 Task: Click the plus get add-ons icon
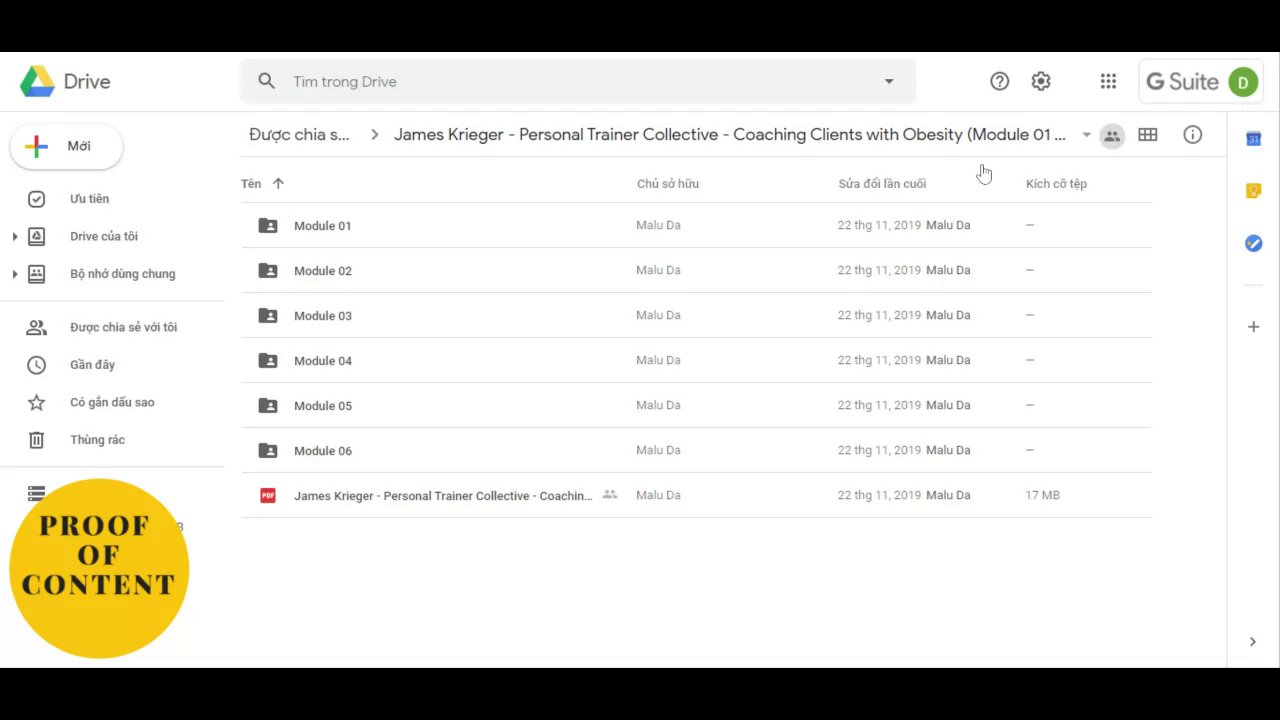tap(1253, 327)
